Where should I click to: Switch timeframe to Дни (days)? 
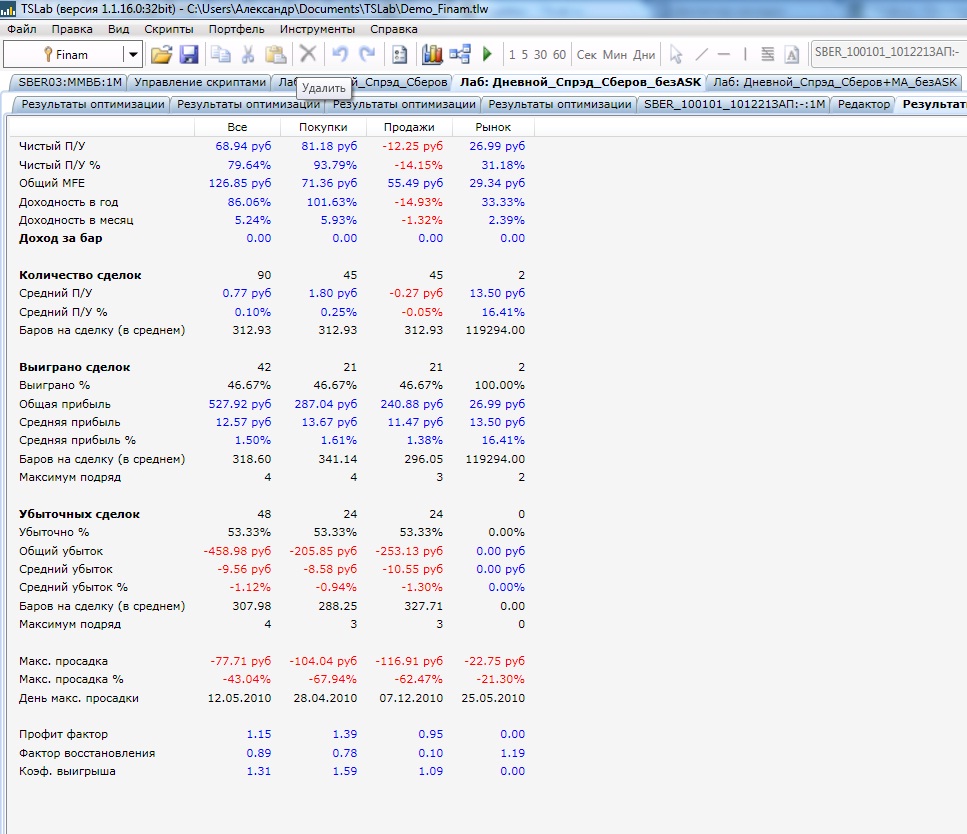(645, 55)
